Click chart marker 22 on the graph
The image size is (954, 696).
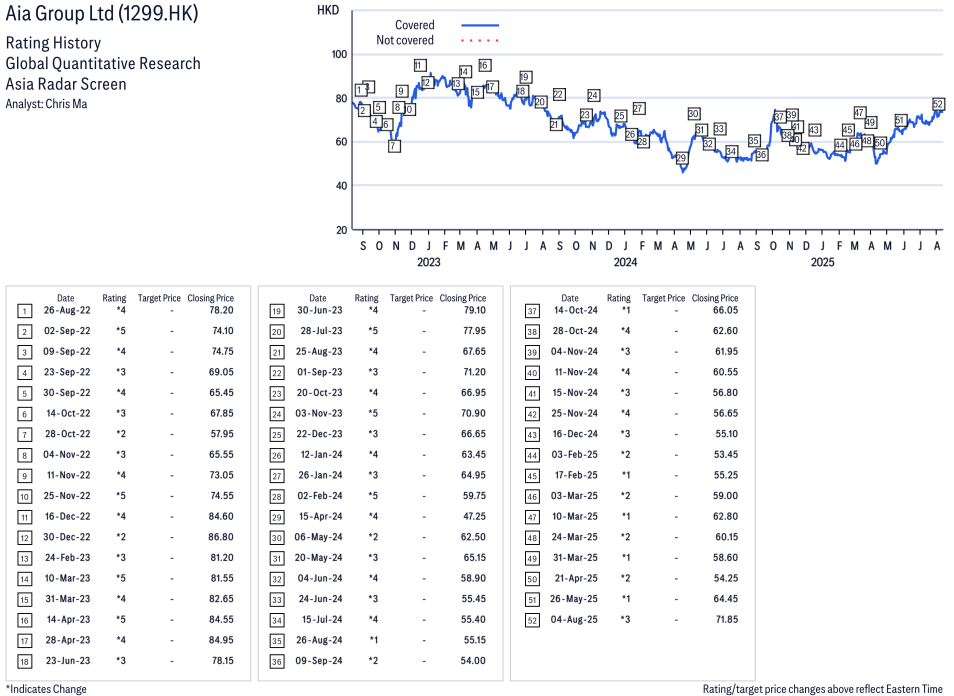point(559,94)
